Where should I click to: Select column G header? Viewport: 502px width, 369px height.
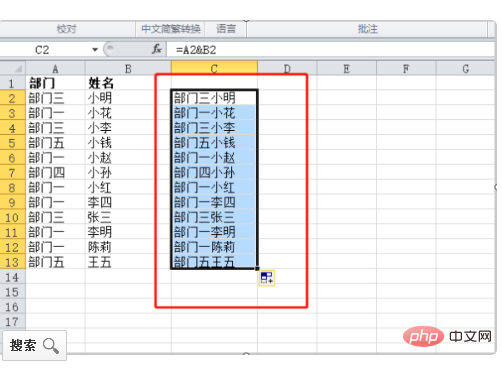click(x=466, y=69)
